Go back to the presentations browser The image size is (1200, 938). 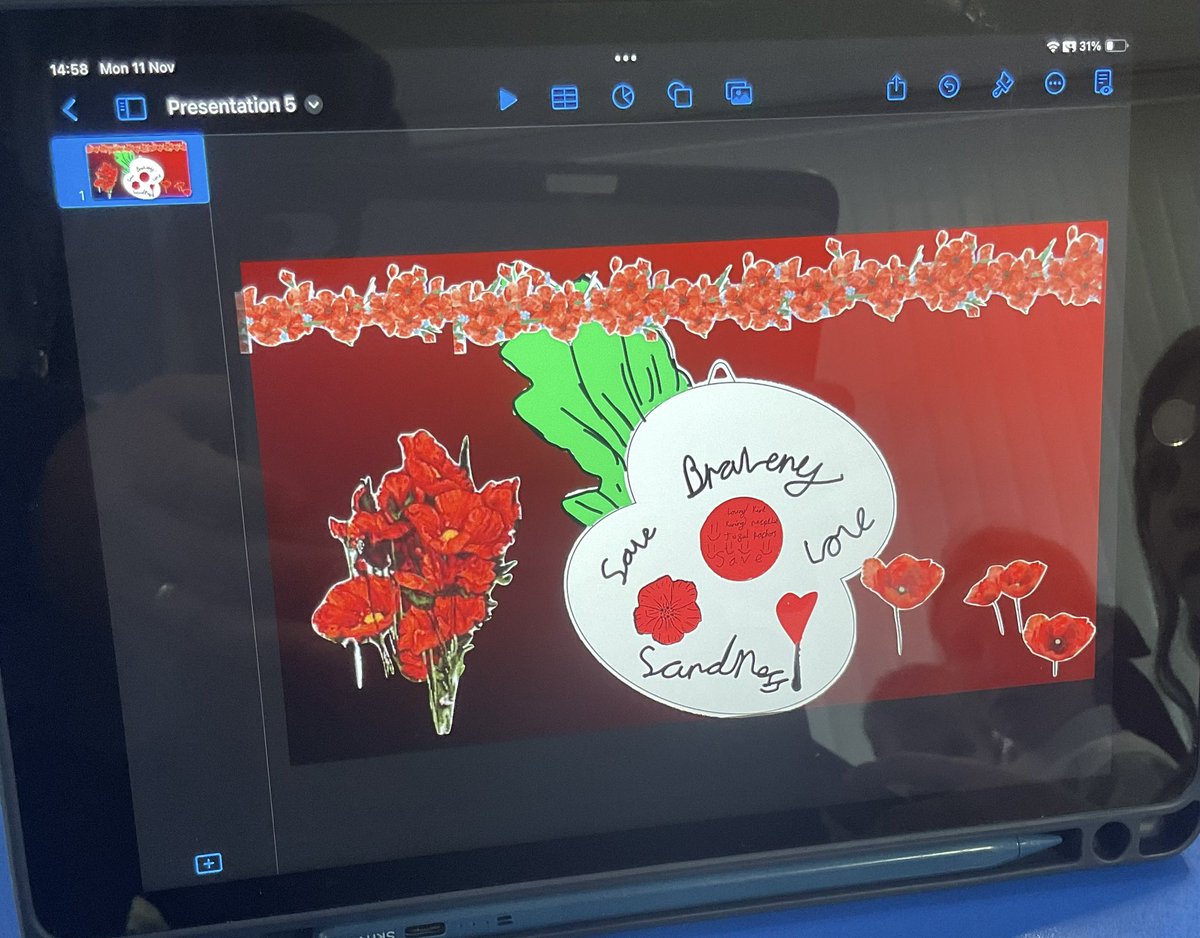70,109
